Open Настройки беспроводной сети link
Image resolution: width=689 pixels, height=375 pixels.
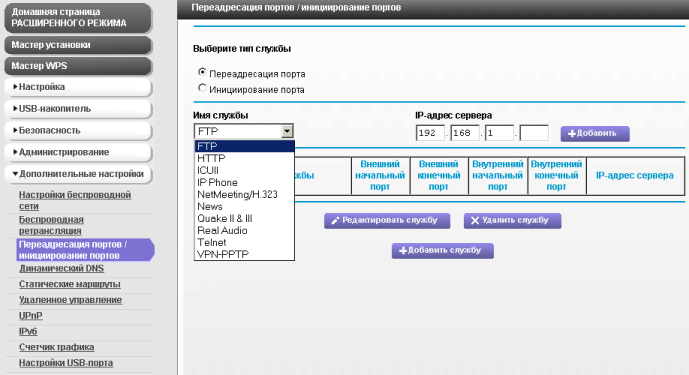coord(75,200)
